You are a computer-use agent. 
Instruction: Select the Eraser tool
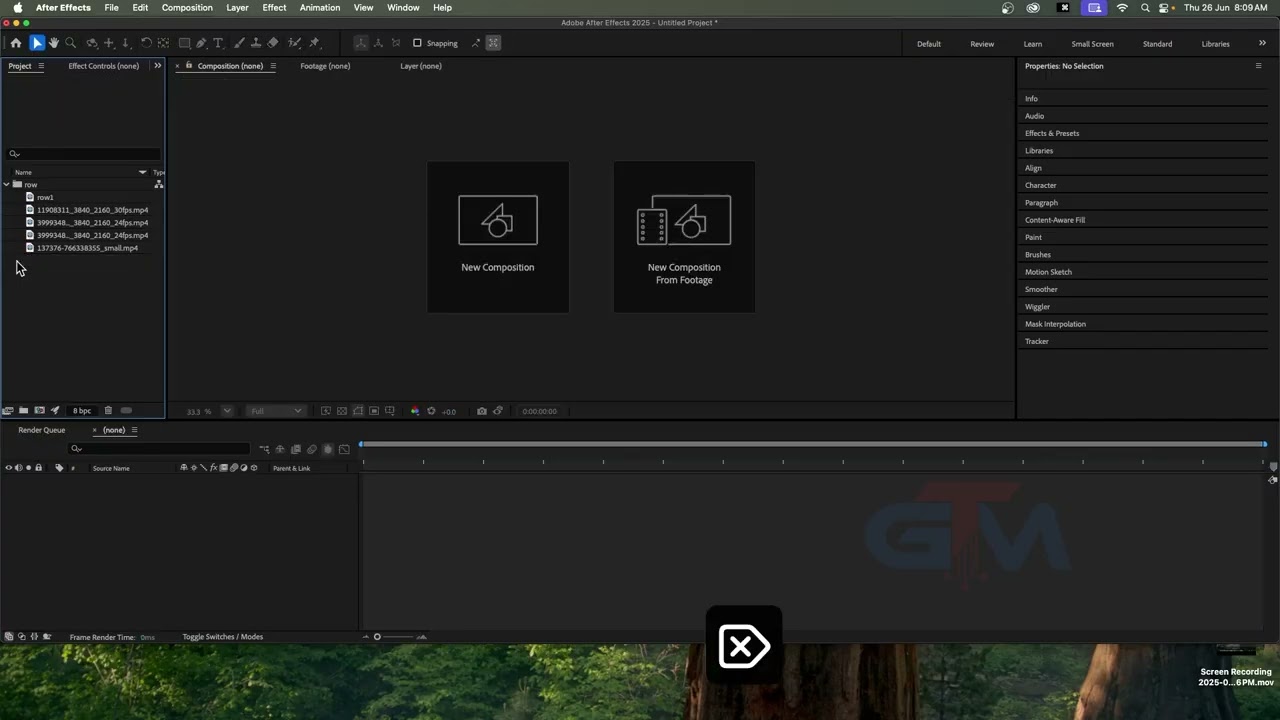point(273,43)
